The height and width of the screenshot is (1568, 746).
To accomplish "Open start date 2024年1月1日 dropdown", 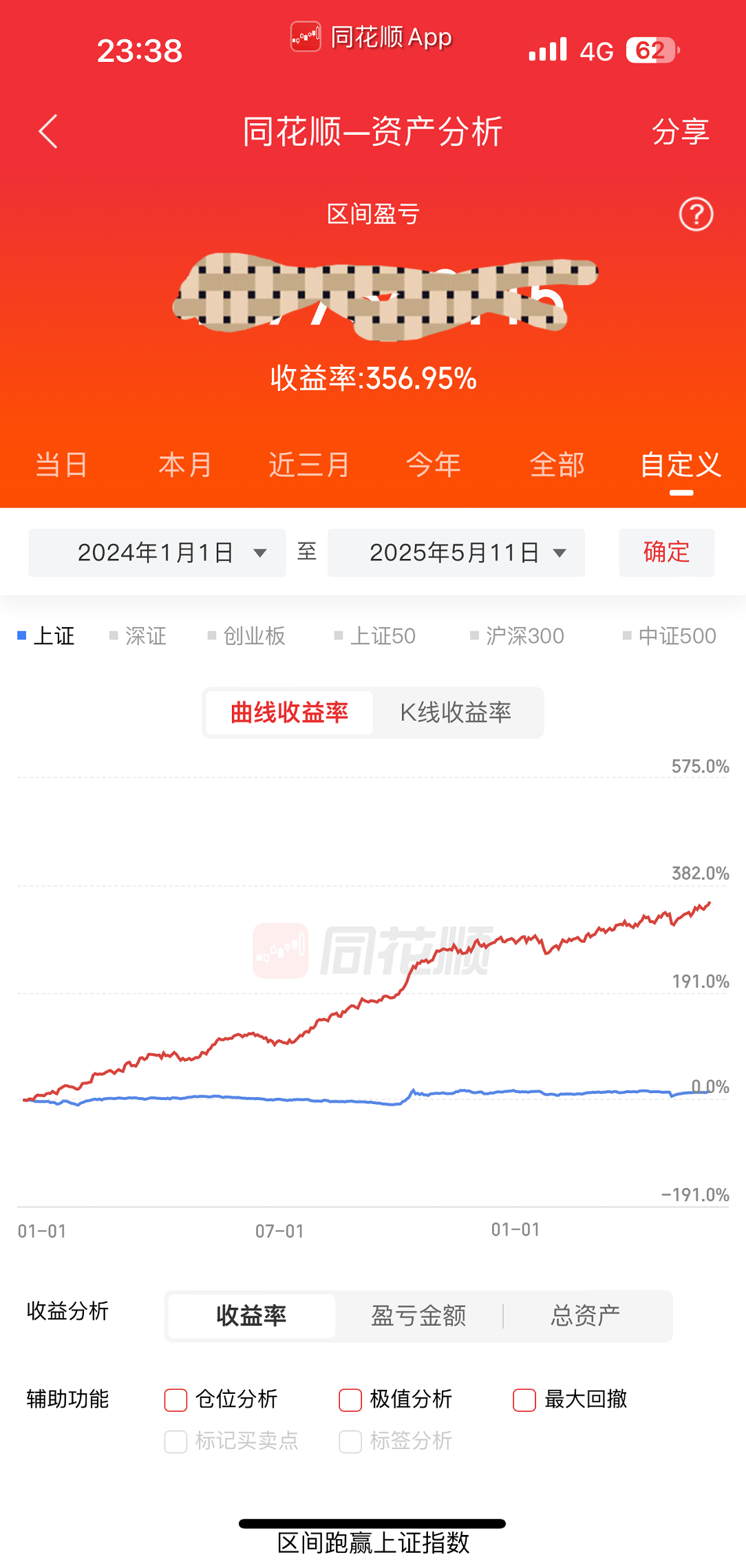I will pyautogui.click(x=157, y=552).
